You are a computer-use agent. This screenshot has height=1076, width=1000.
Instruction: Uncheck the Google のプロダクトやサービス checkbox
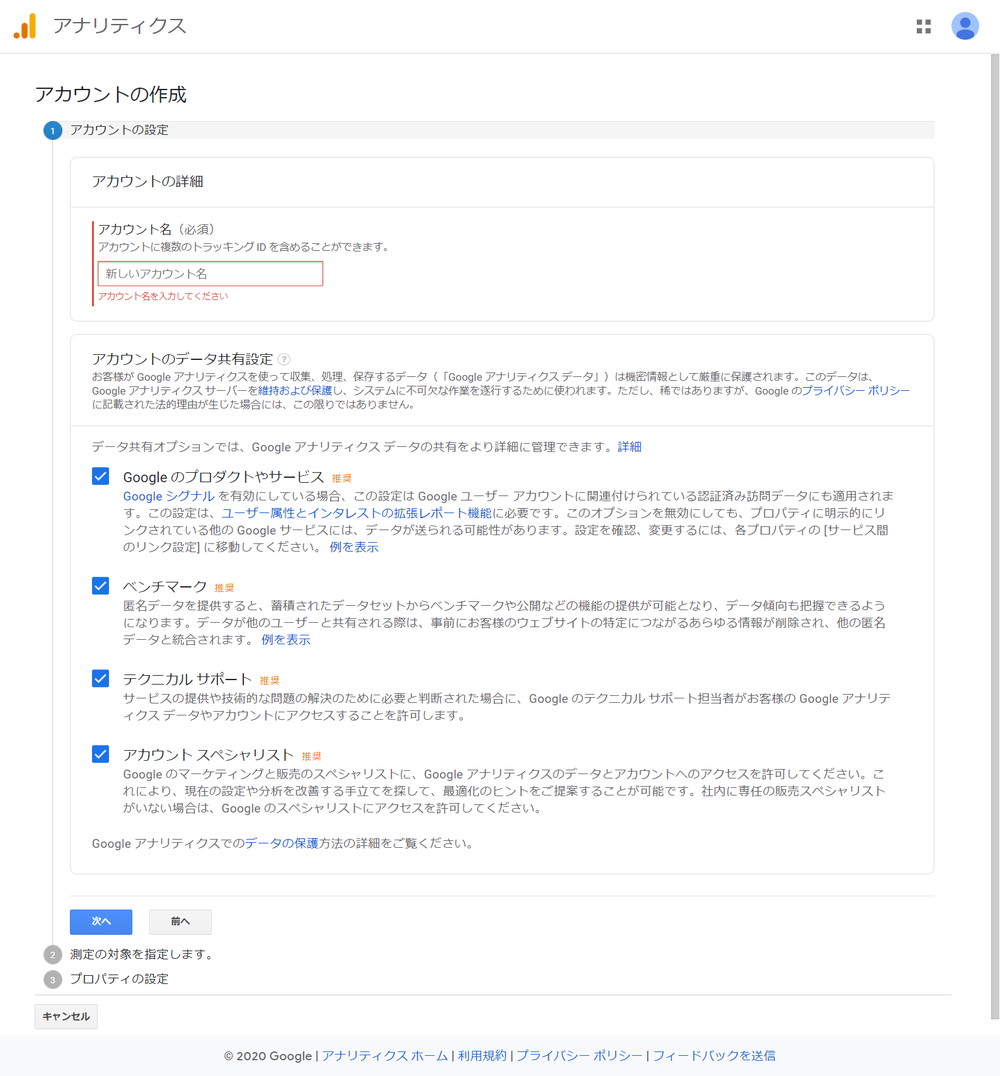pos(100,476)
